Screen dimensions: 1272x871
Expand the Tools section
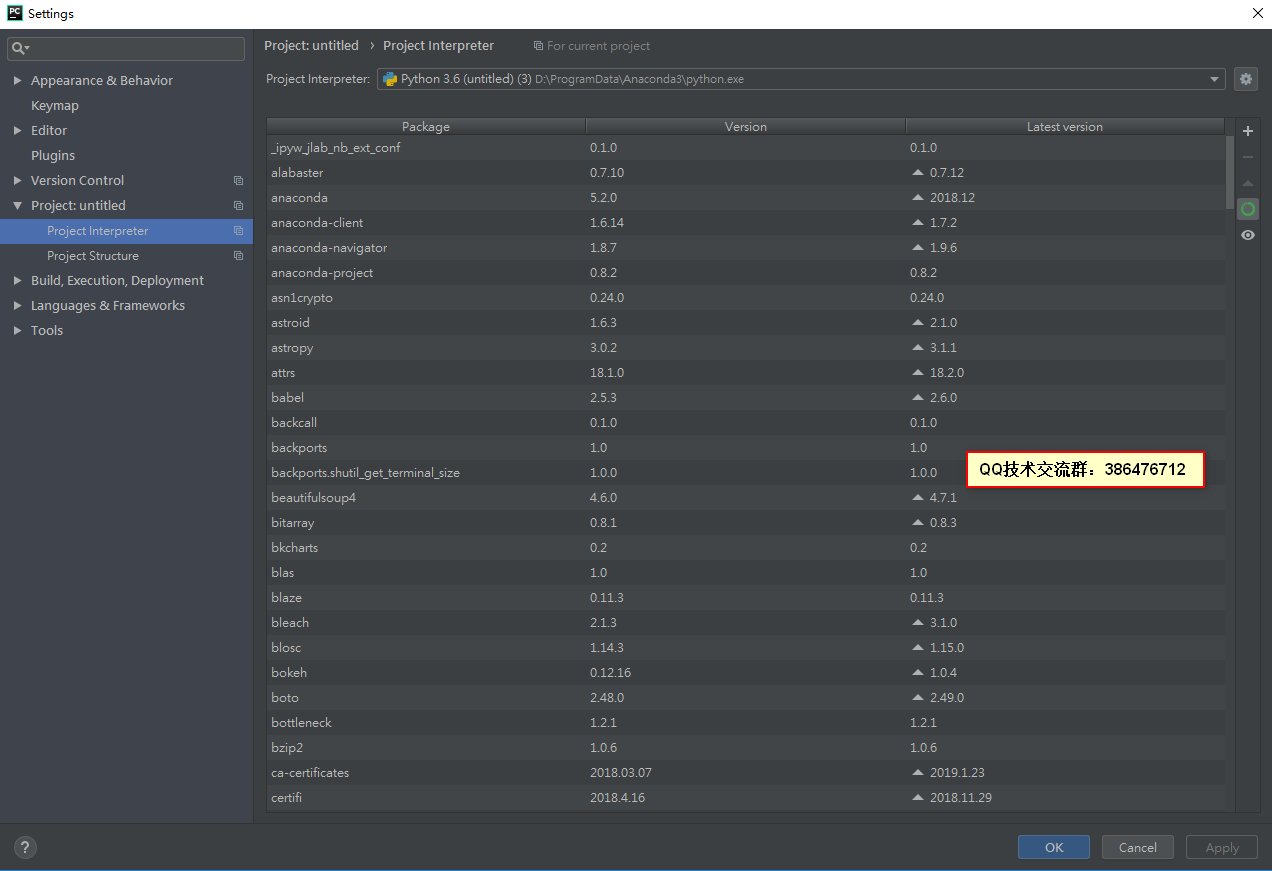pos(18,331)
